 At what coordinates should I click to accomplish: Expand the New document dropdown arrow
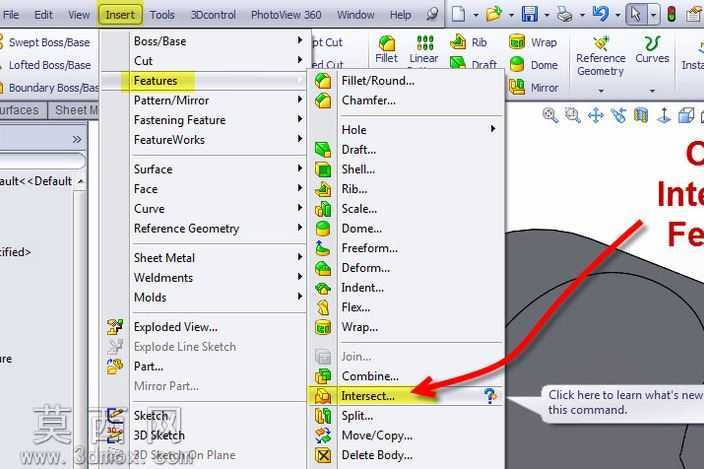pyautogui.click(x=475, y=15)
